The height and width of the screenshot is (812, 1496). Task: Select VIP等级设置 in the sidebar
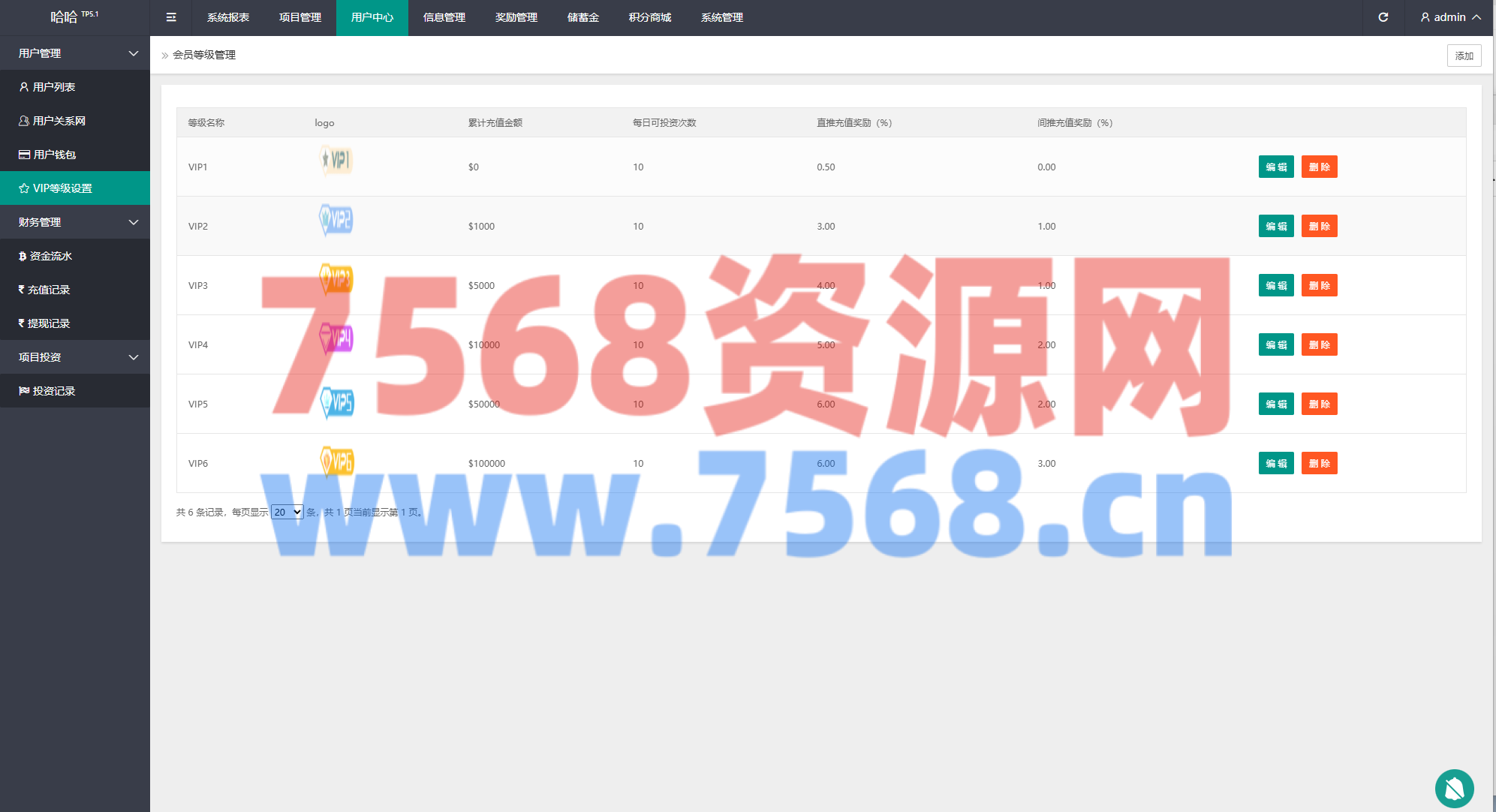[62, 188]
